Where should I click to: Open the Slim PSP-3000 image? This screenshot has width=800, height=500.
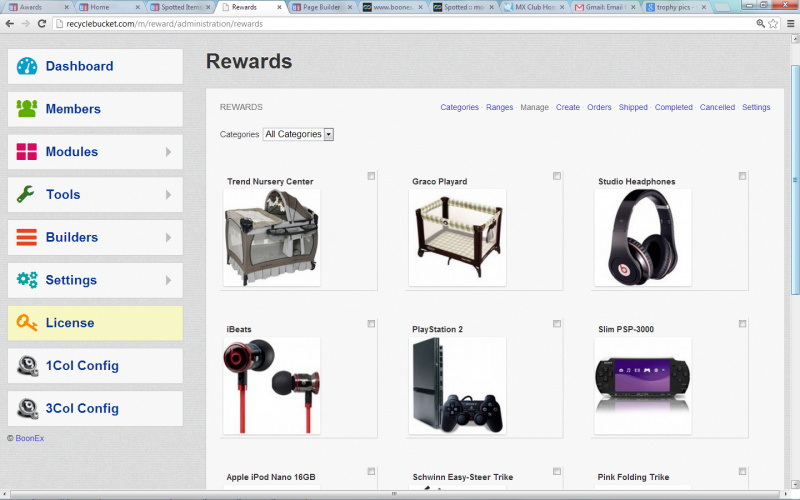pos(643,386)
